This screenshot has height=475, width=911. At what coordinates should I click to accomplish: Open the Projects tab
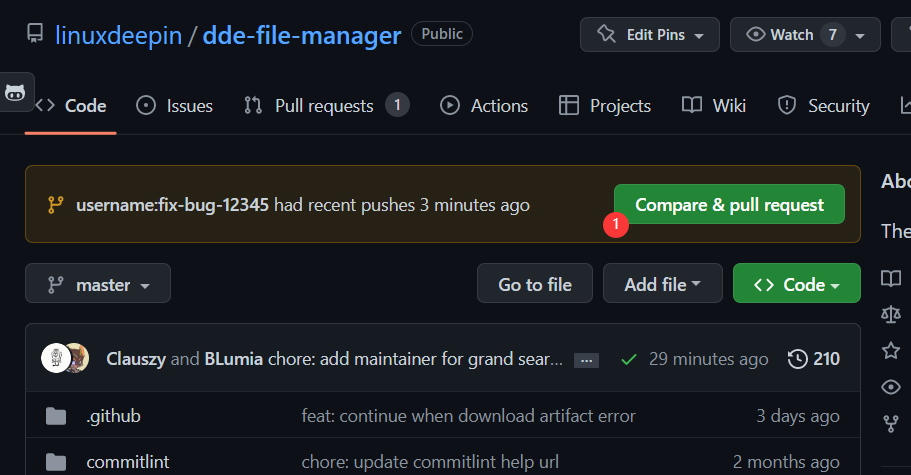coord(605,106)
